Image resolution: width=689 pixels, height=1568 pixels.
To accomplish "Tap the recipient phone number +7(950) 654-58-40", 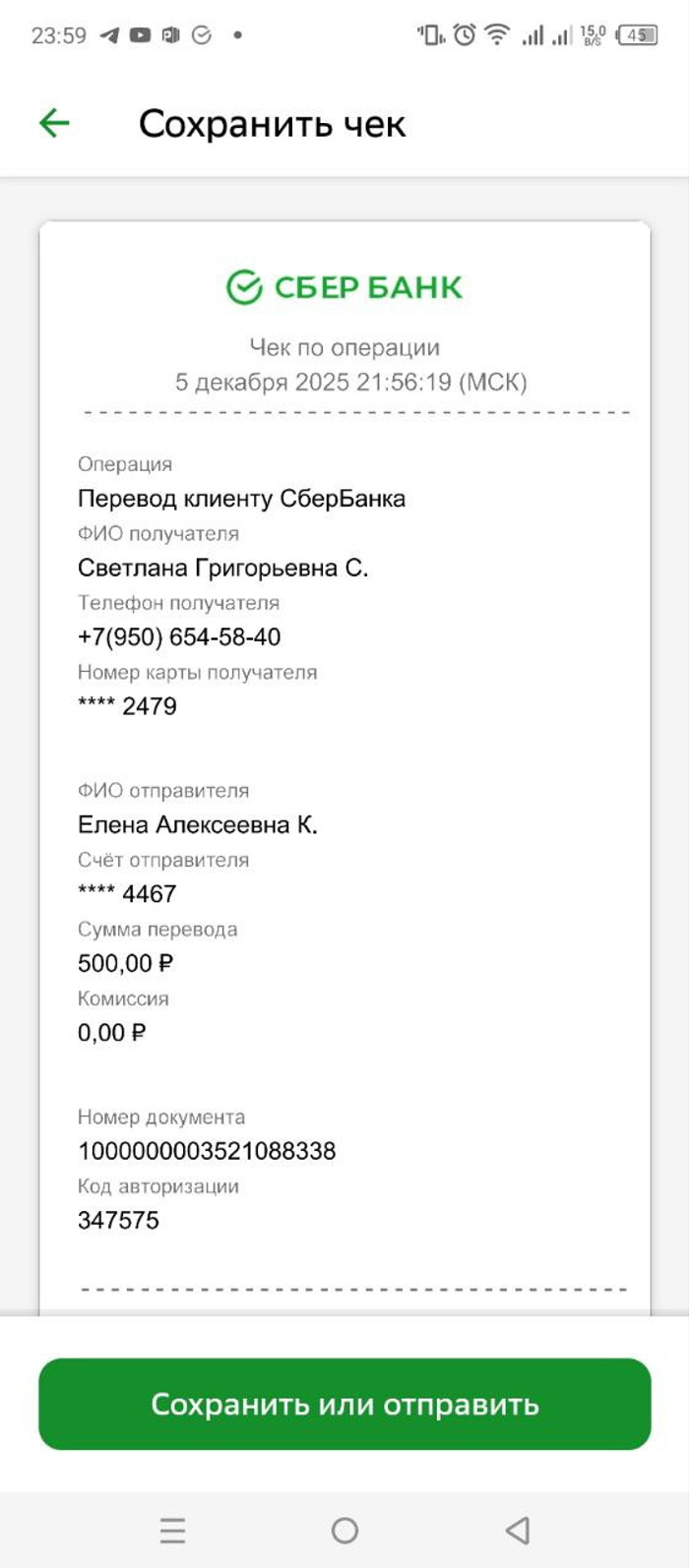I will point(179,637).
